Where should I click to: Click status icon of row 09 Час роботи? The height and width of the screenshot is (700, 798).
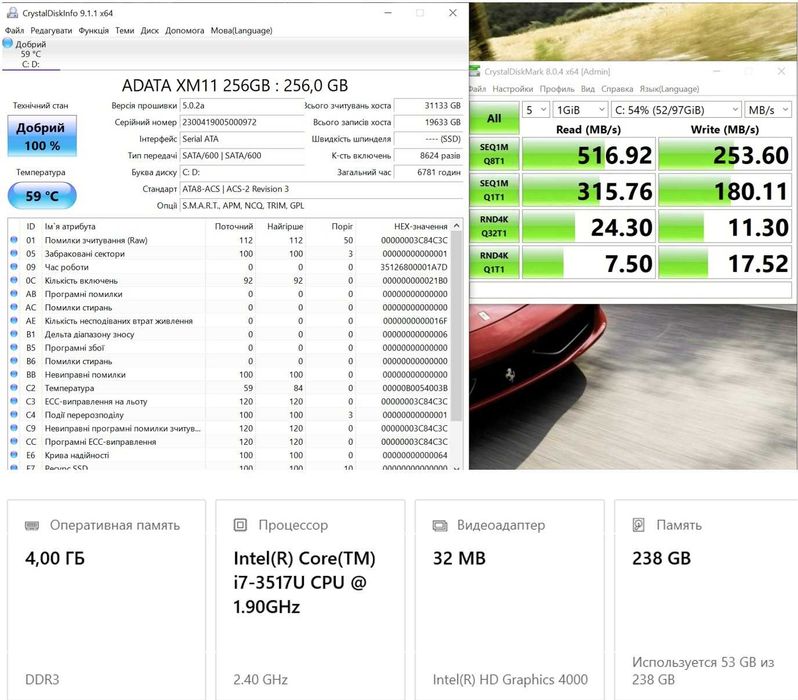[14, 267]
